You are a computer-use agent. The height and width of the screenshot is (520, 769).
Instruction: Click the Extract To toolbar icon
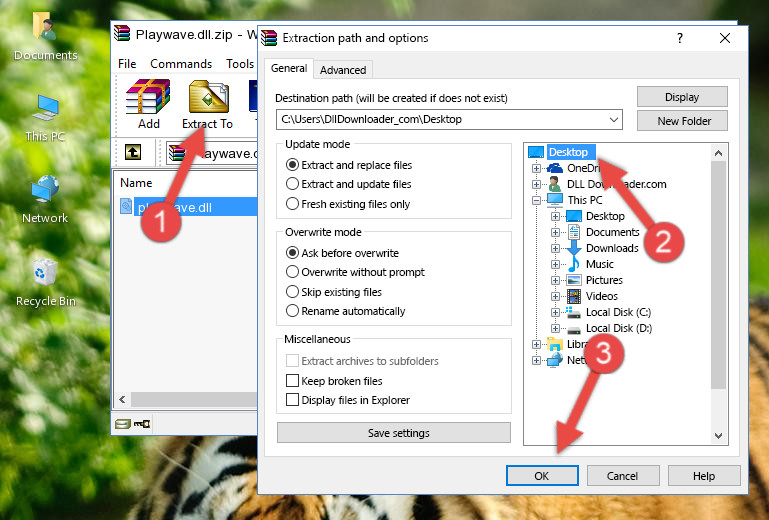pos(208,97)
